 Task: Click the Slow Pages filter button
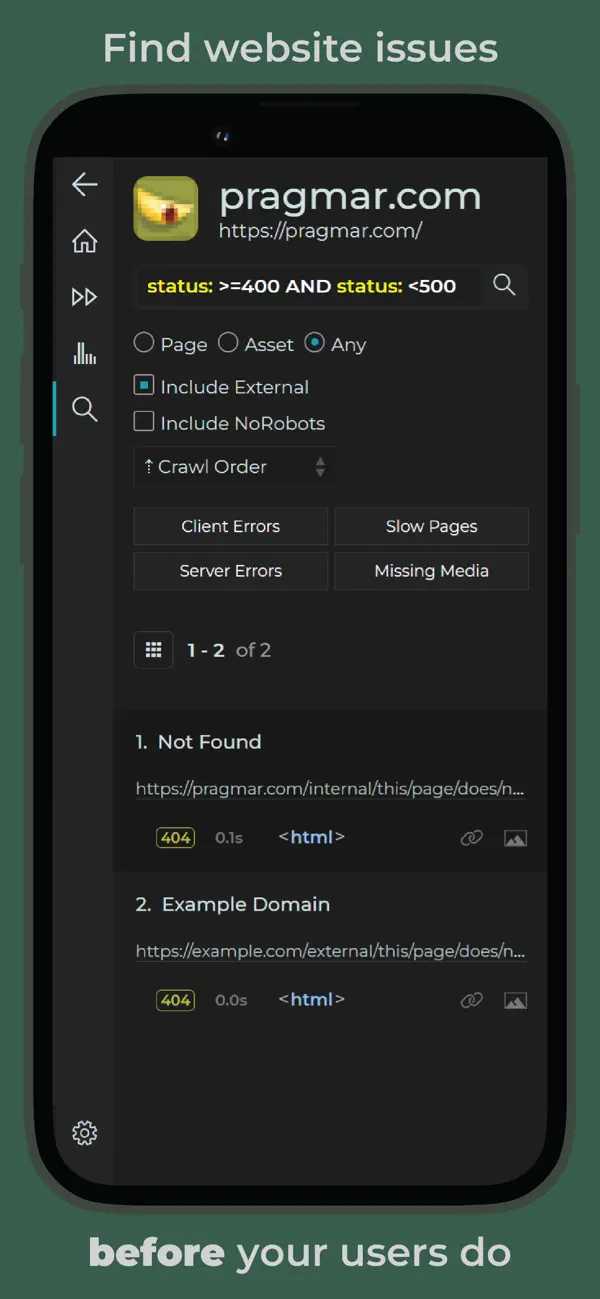click(x=432, y=526)
